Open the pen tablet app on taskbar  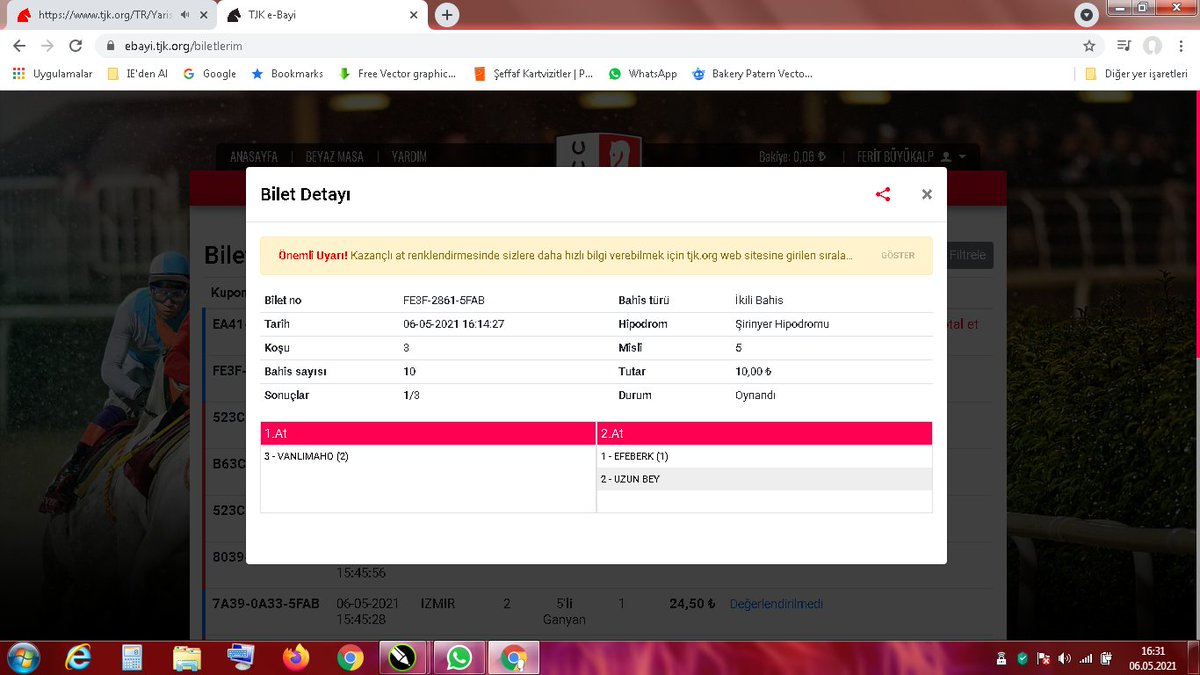pos(404,658)
